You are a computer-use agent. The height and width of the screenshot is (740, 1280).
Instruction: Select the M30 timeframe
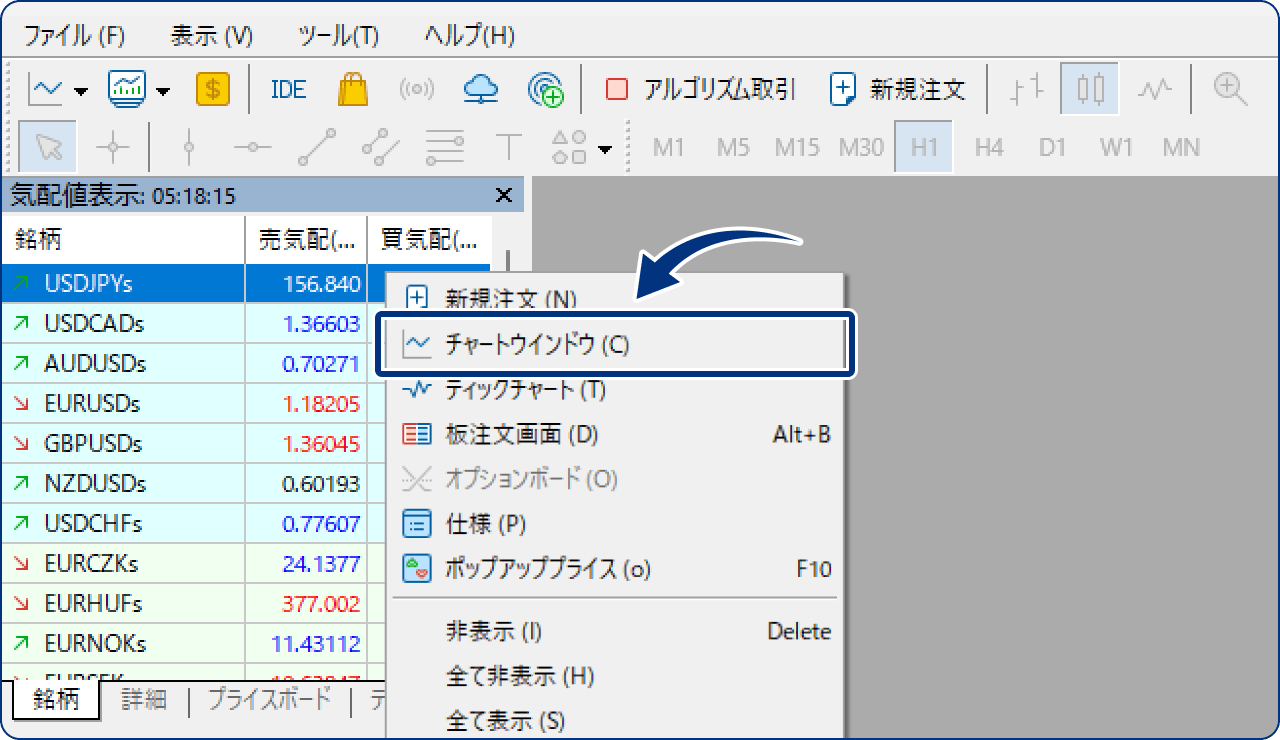click(861, 148)
